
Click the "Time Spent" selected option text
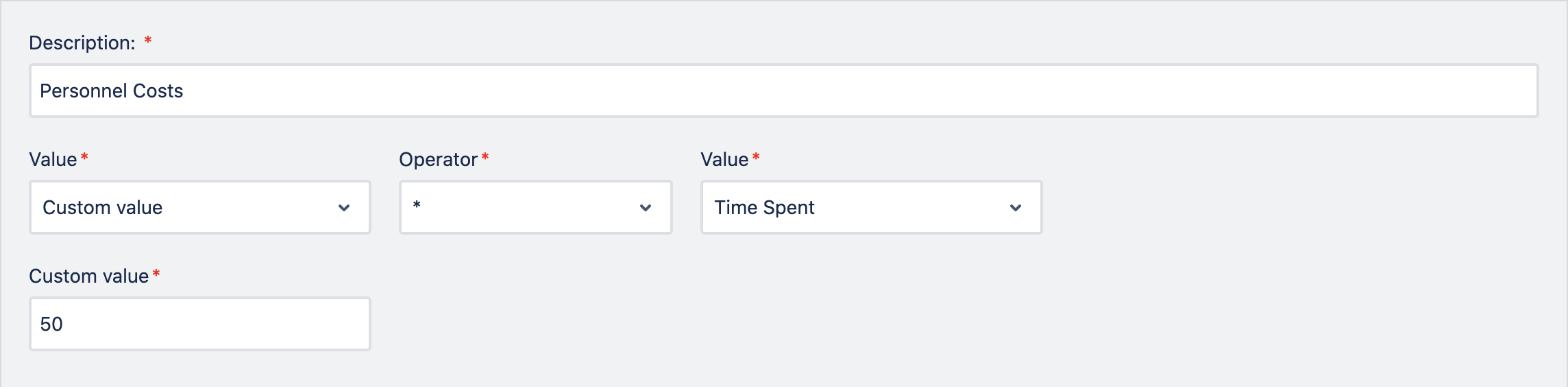764,207
